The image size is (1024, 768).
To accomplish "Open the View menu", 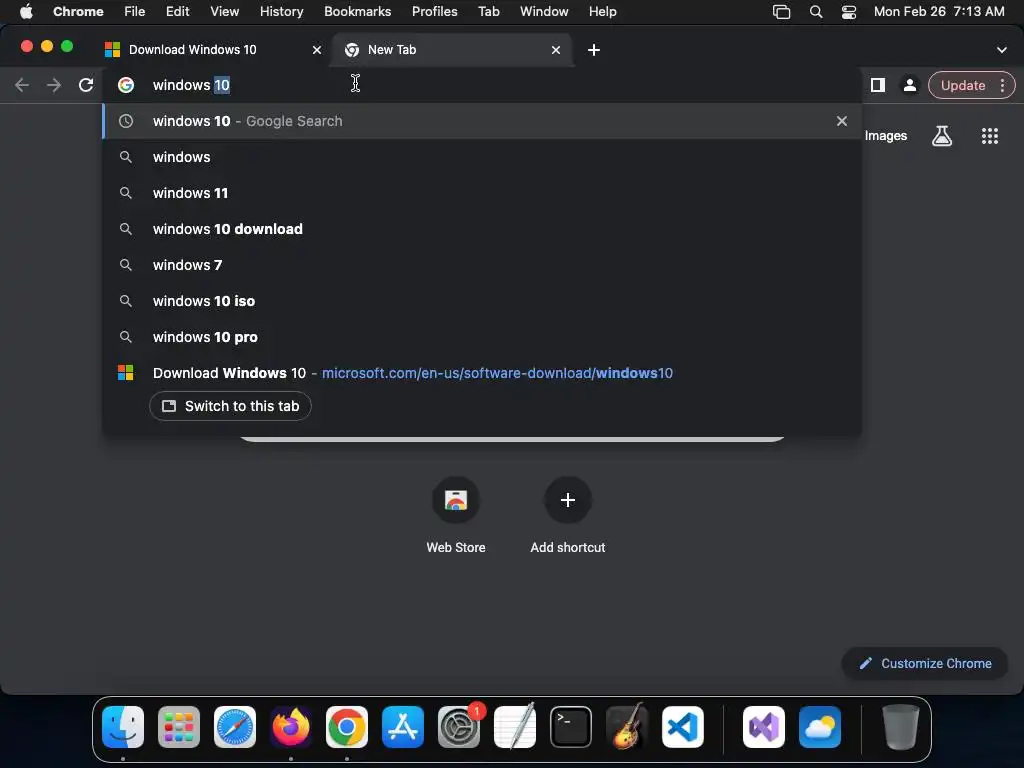I will pos(225,11).
